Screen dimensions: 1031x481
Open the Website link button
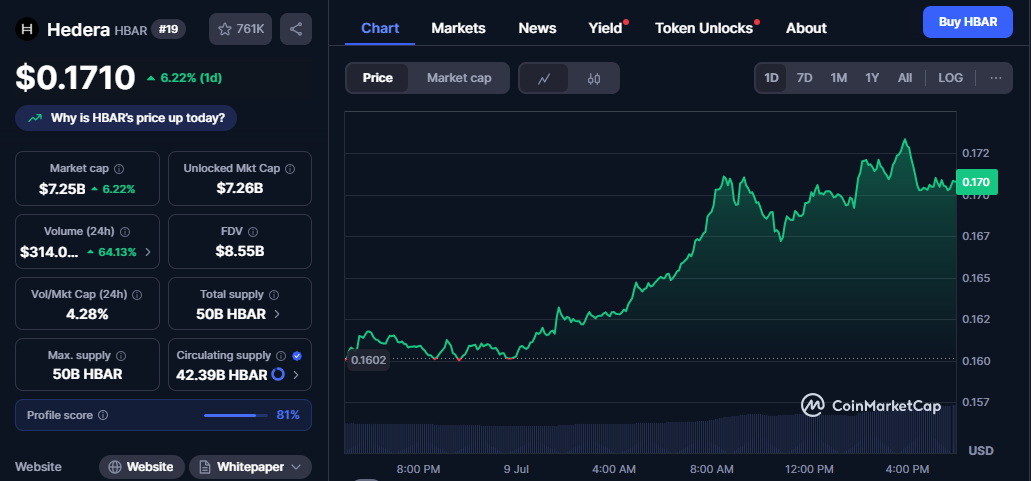[141, 467]
